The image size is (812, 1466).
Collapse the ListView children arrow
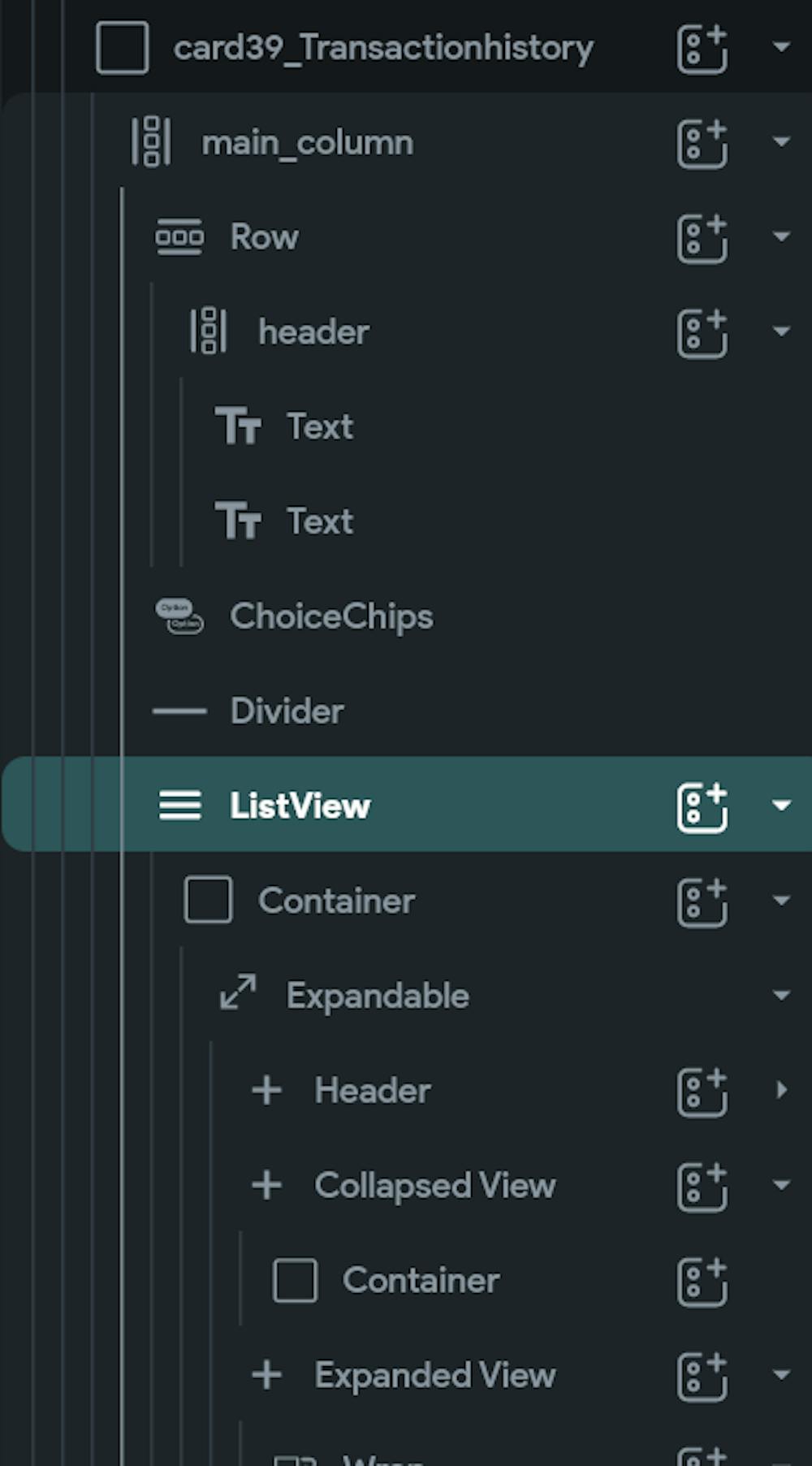[781, 806]
